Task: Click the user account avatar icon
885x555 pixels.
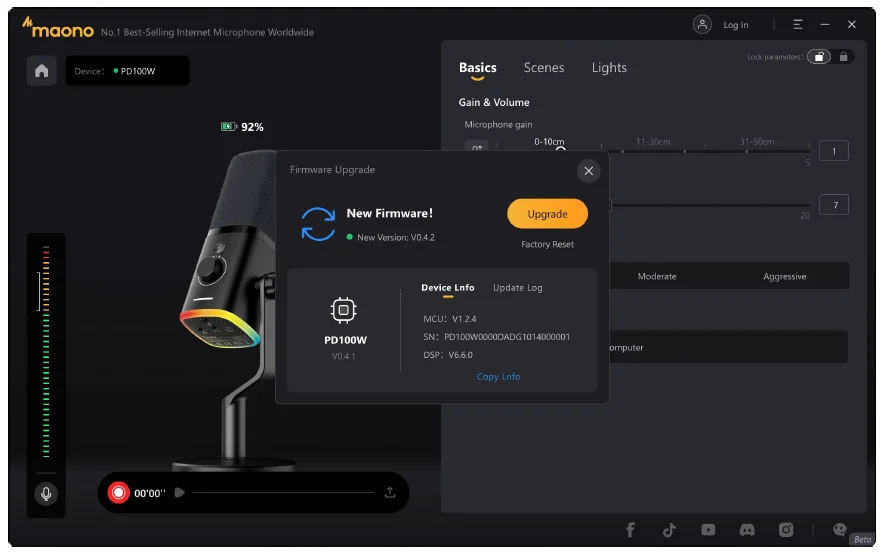Action: (703, 25)
